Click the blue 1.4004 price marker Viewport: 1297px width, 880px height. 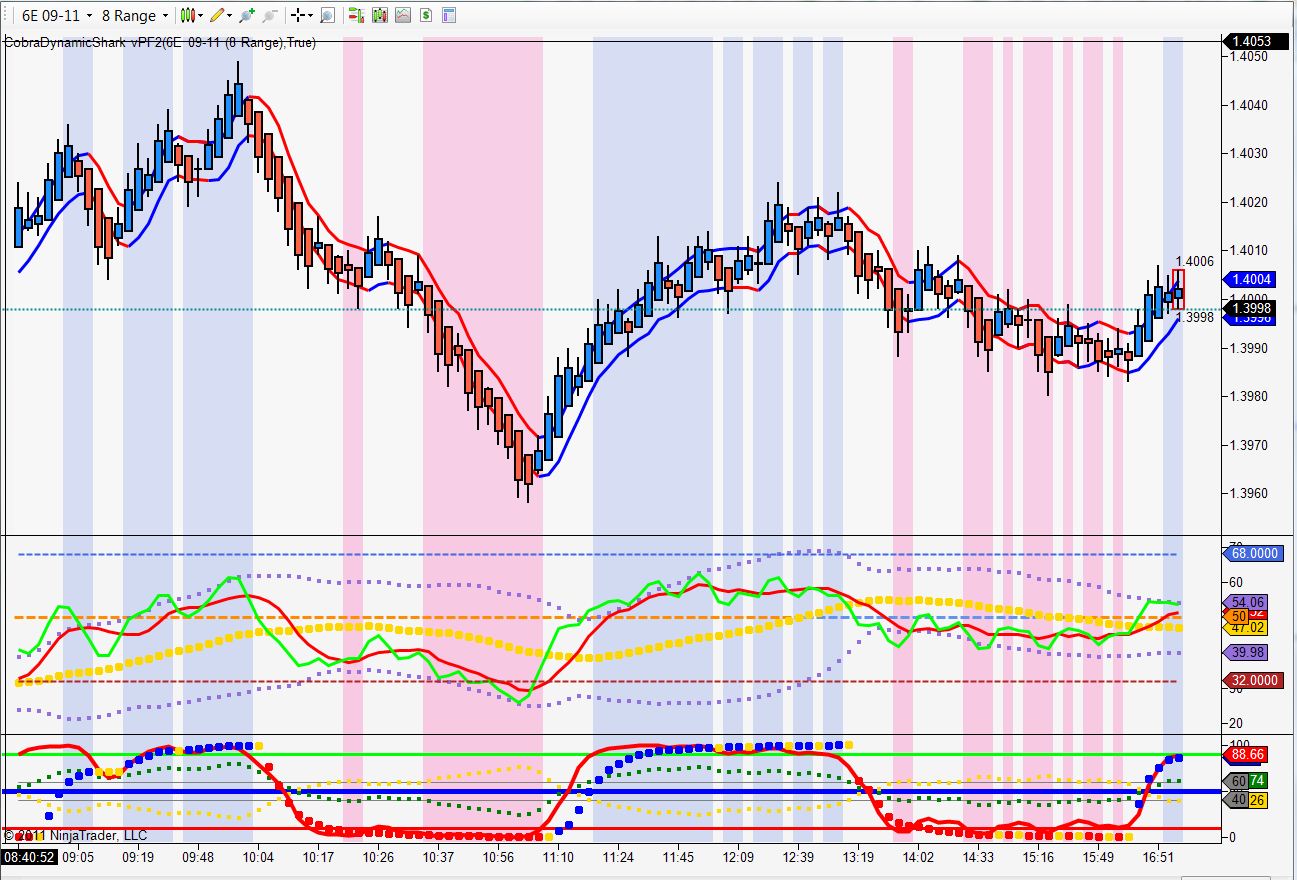click(x=1250, y=280)
